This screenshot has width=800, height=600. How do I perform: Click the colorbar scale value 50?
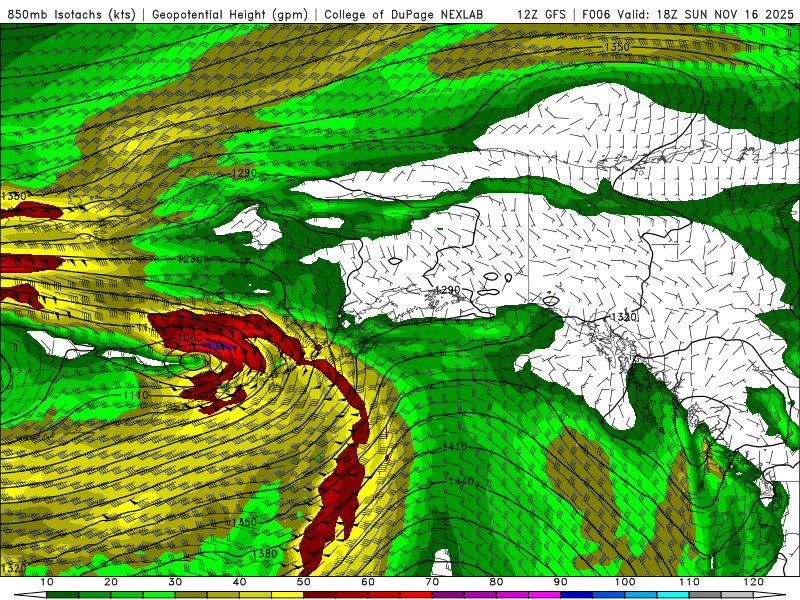[304, 582]
